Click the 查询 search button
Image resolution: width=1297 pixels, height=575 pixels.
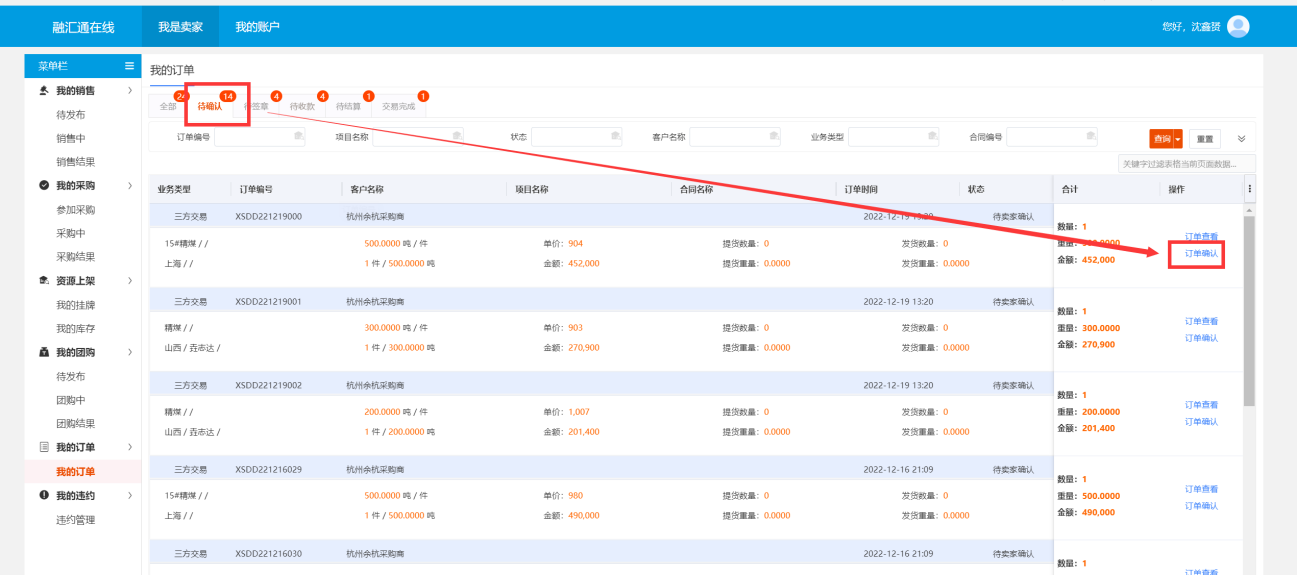click(1161, 139)
